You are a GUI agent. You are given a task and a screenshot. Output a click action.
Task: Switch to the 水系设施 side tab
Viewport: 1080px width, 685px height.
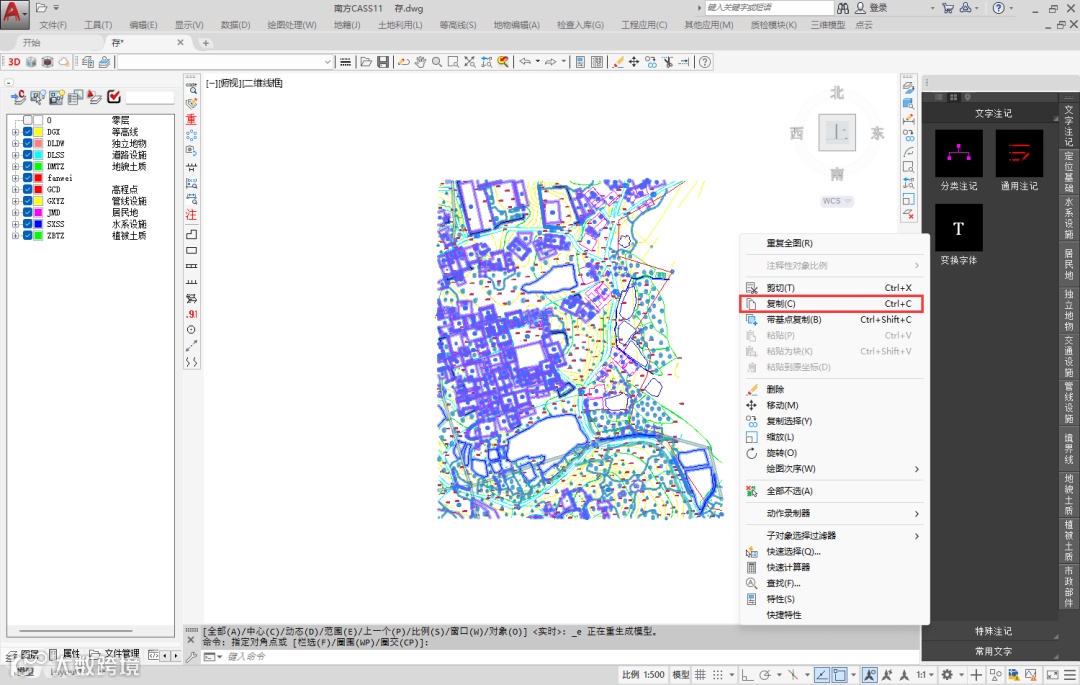1068,218
